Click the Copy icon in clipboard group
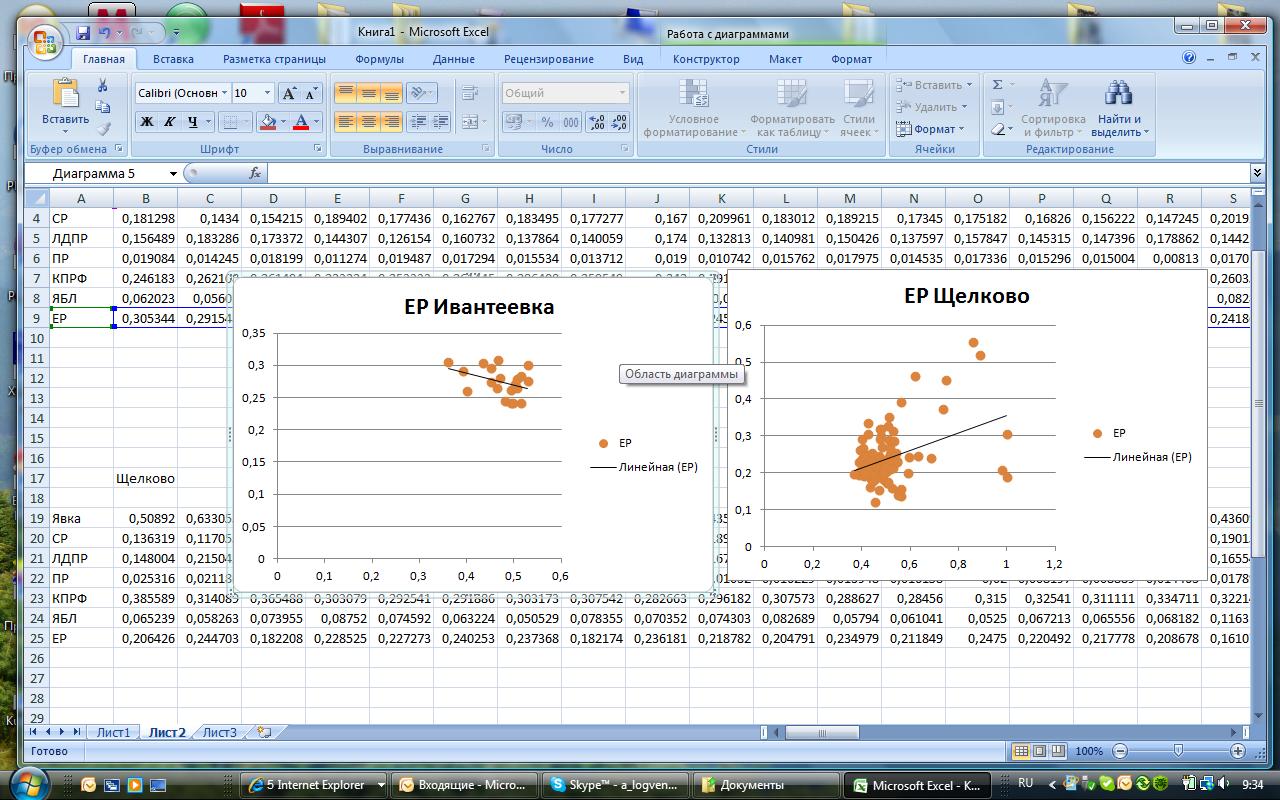The image size is (1280, 800). click(x=102, y=108)
